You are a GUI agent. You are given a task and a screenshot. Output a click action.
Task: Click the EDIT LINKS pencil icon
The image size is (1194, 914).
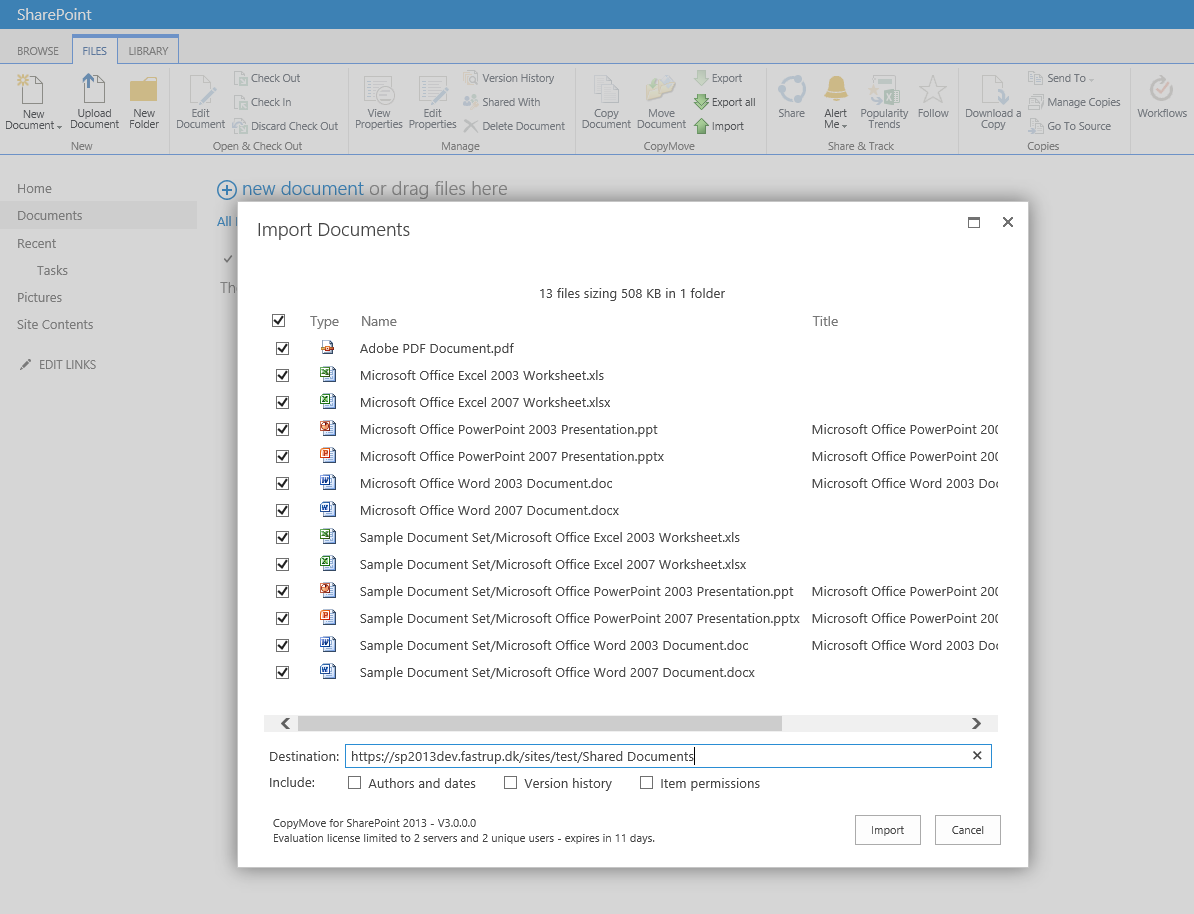coord(25,364)
